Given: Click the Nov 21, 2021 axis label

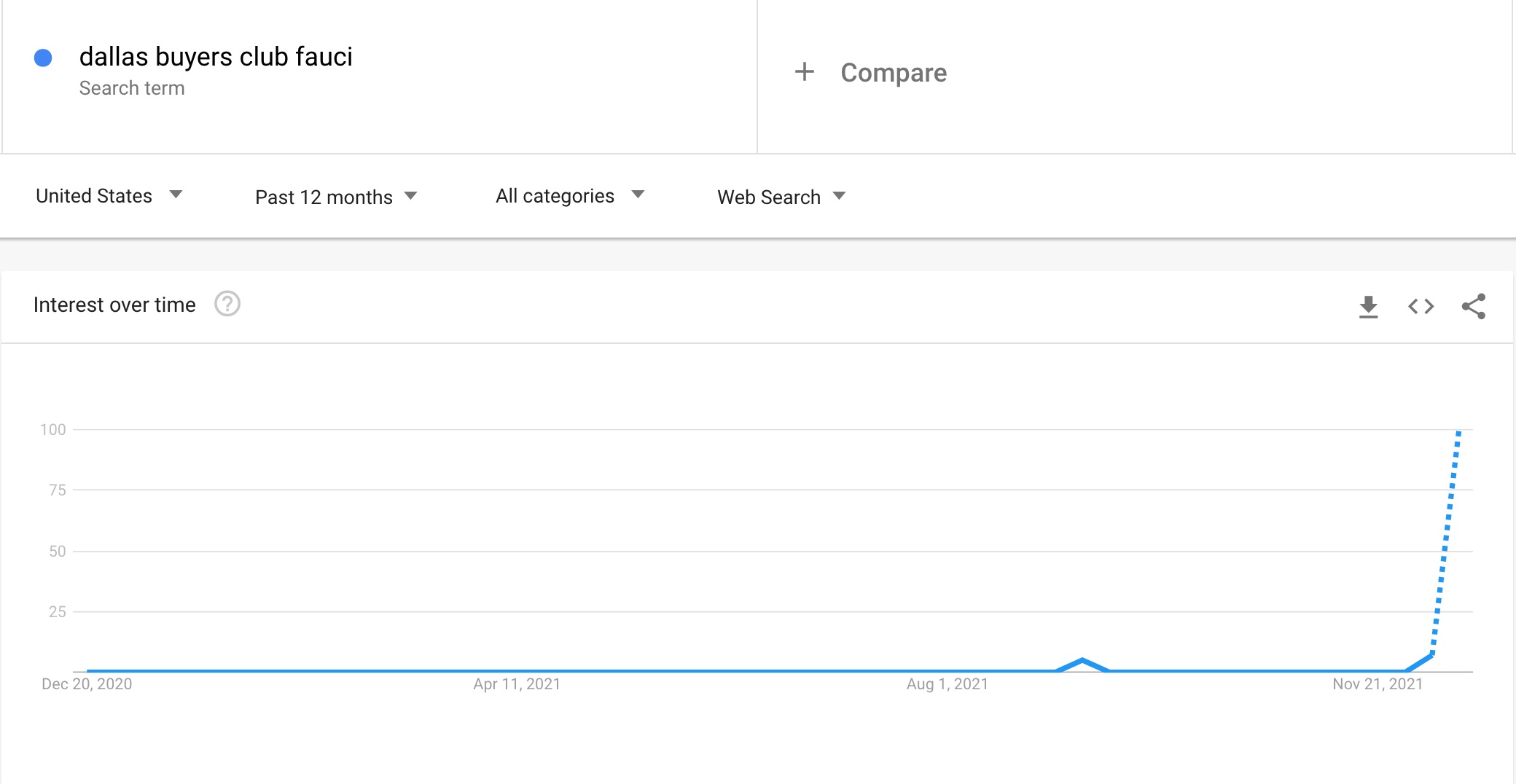Looking at the screenshot, I should pos(1378,684).
